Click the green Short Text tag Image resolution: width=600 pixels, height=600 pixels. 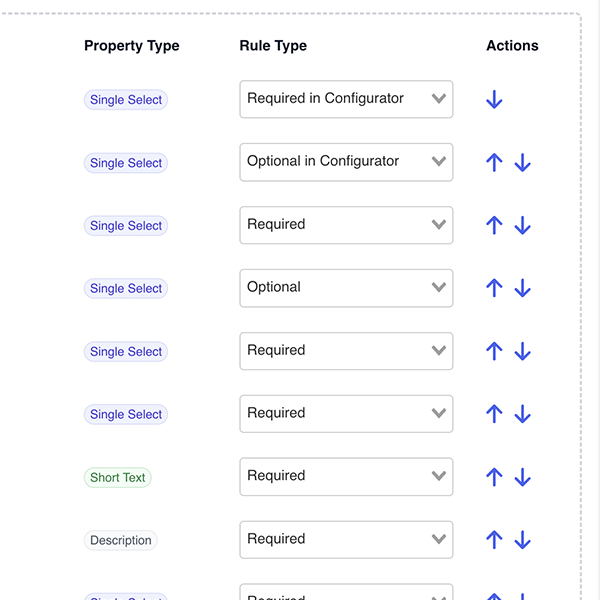coord(118,478)
